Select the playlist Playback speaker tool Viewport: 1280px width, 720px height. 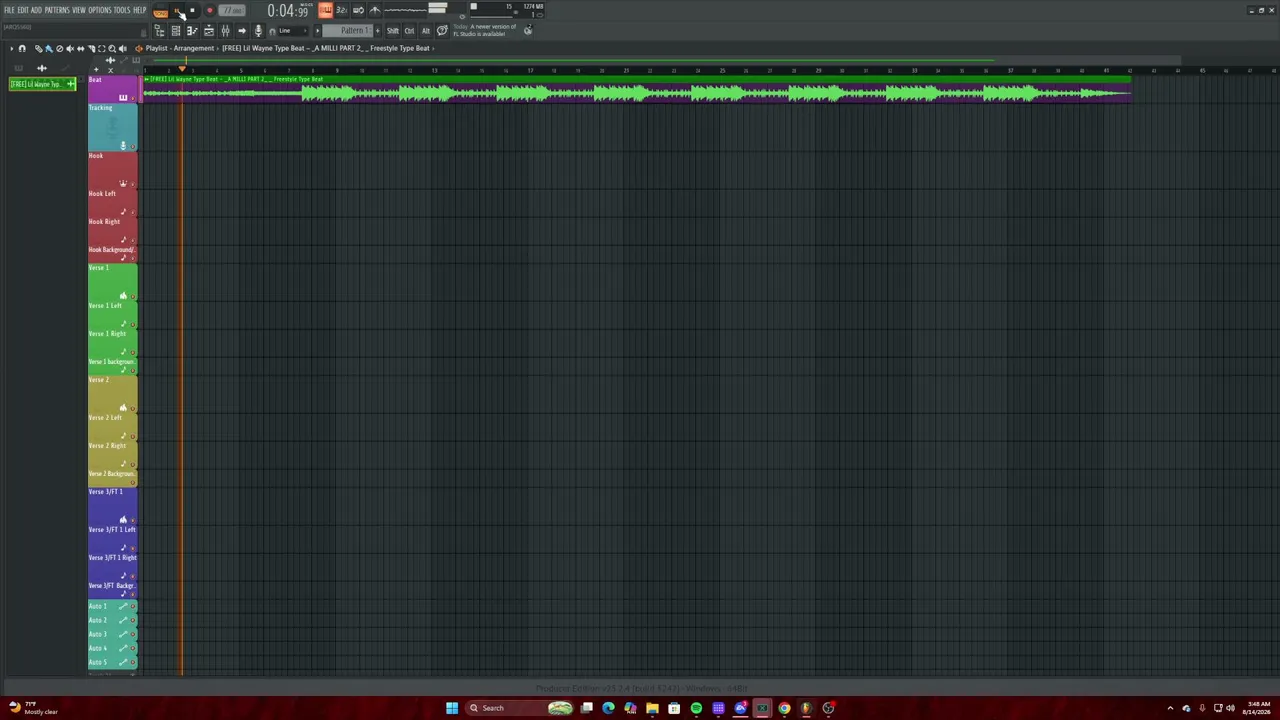(122, 49)
